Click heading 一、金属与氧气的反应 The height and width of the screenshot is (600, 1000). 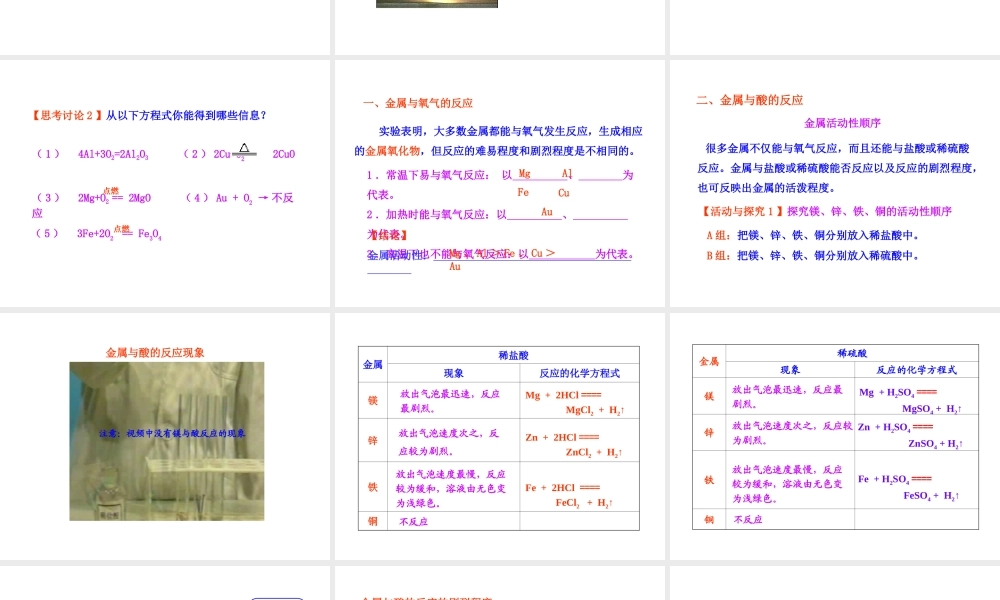tap(418, 103)
